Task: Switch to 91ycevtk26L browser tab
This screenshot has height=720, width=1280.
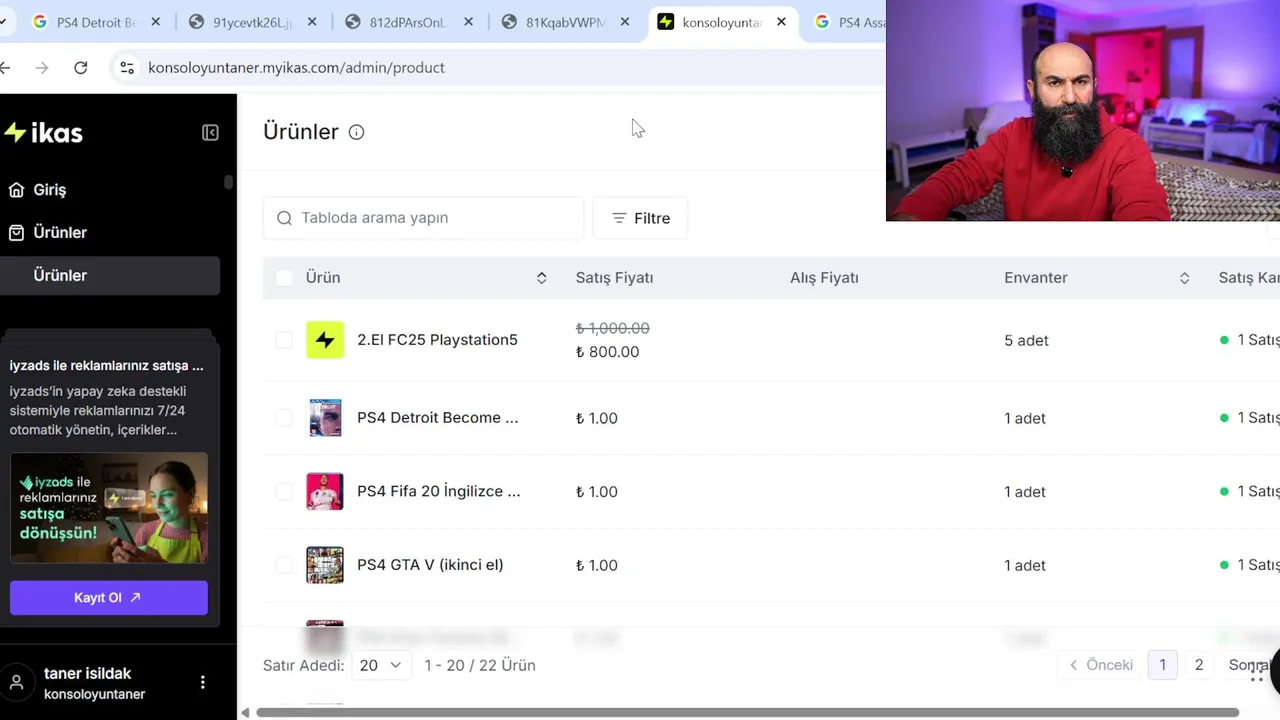Action: (252, 22)
